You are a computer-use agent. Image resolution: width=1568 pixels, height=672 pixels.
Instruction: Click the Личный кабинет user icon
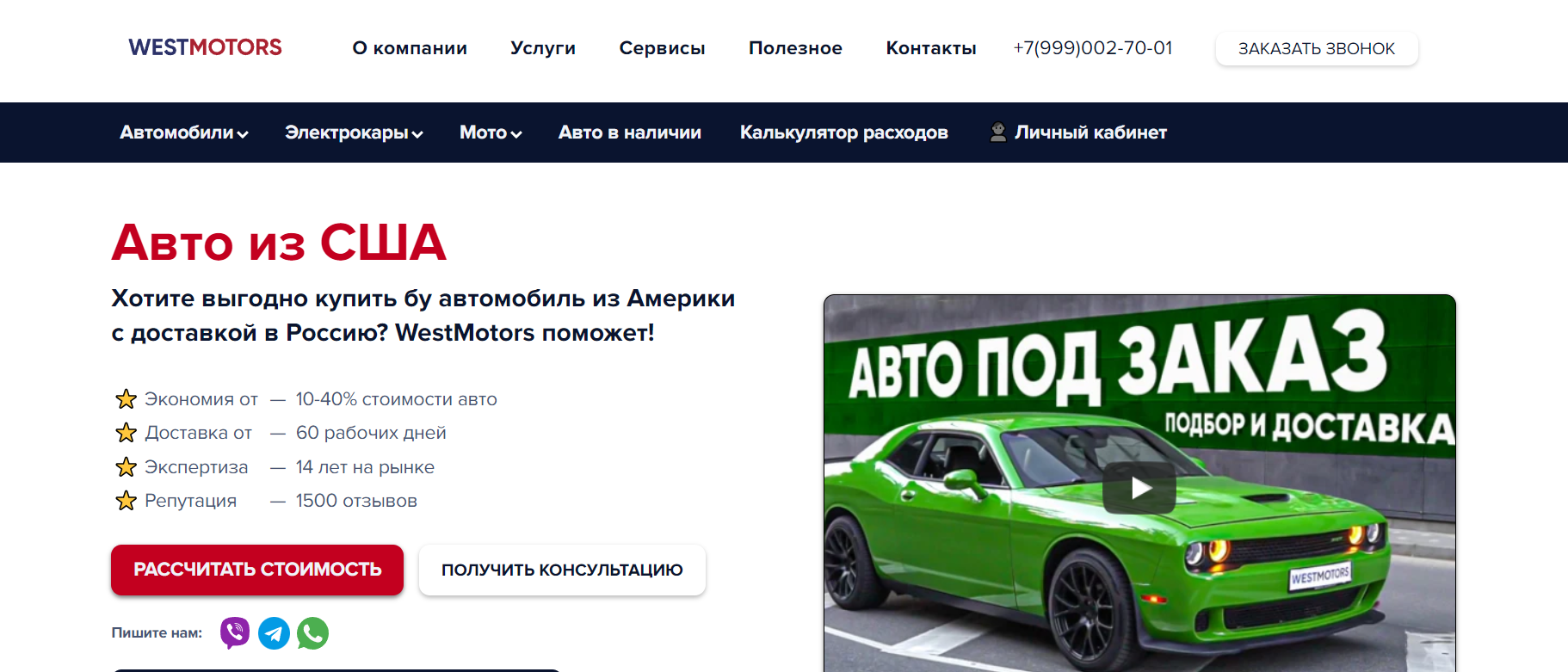pyautogui.click(x=997, y=132)
